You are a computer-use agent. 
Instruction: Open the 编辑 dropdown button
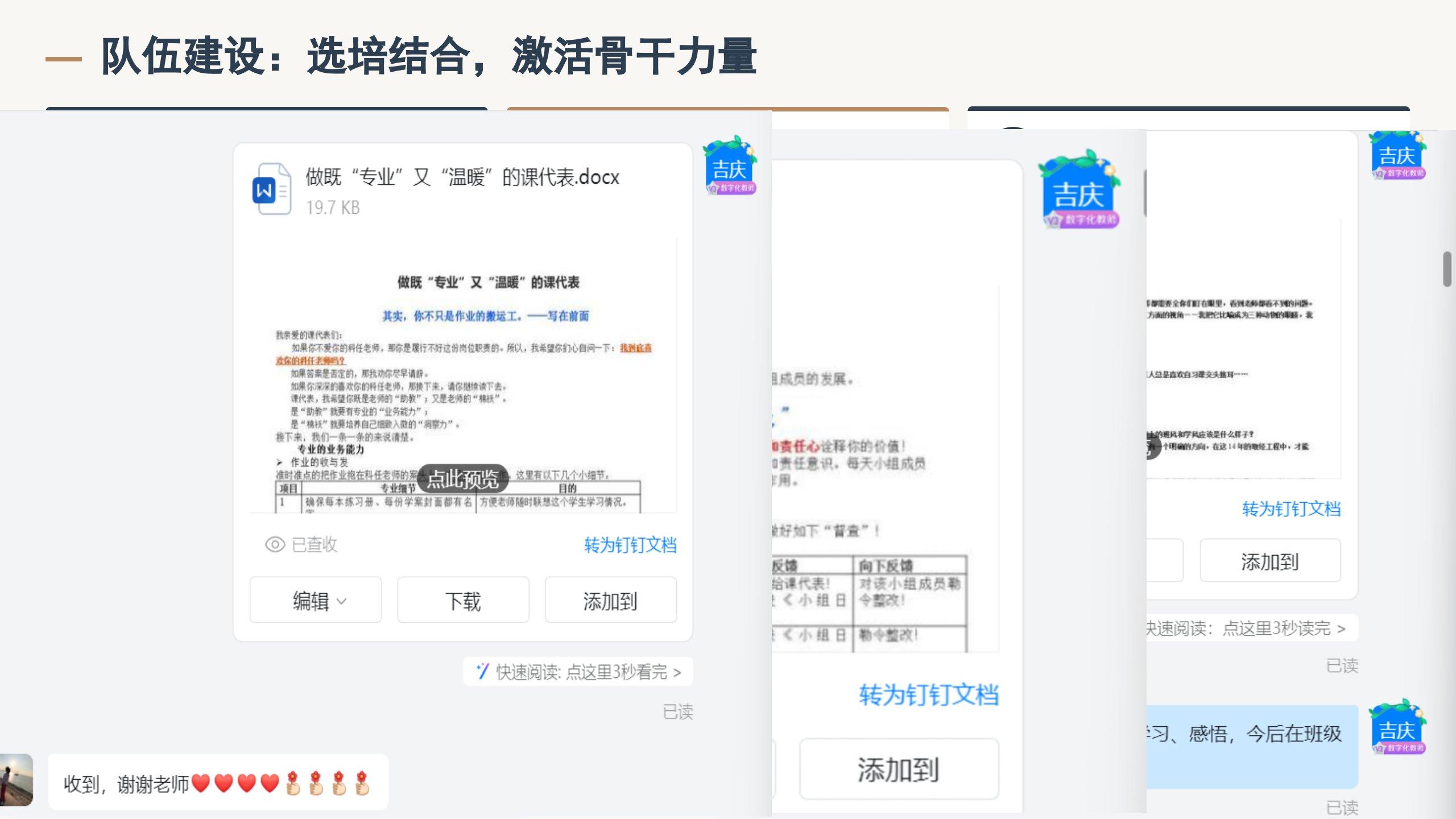pos(316,601)
